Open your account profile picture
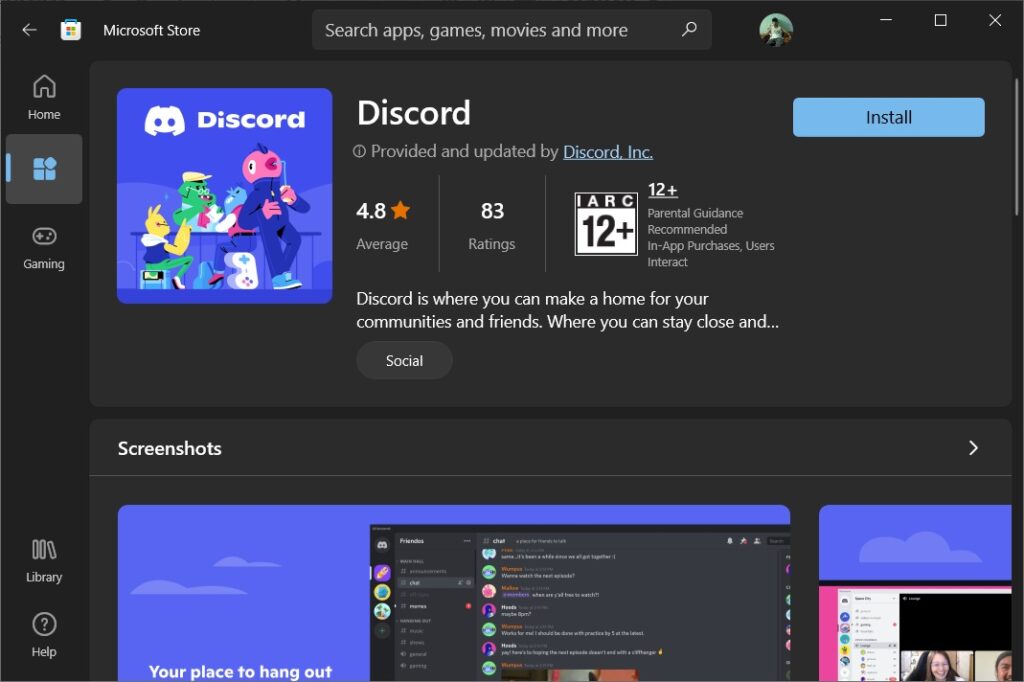The image size is (1024, 682). click(777, 30)
